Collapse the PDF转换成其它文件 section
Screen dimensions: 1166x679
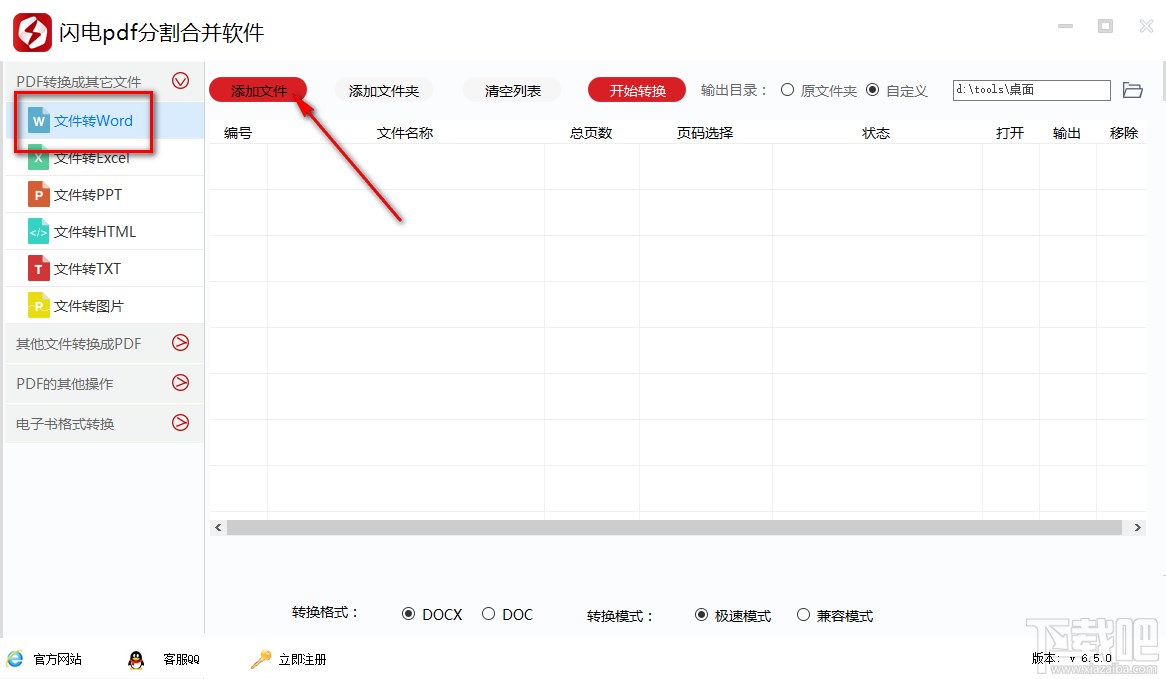coord(180,81)
